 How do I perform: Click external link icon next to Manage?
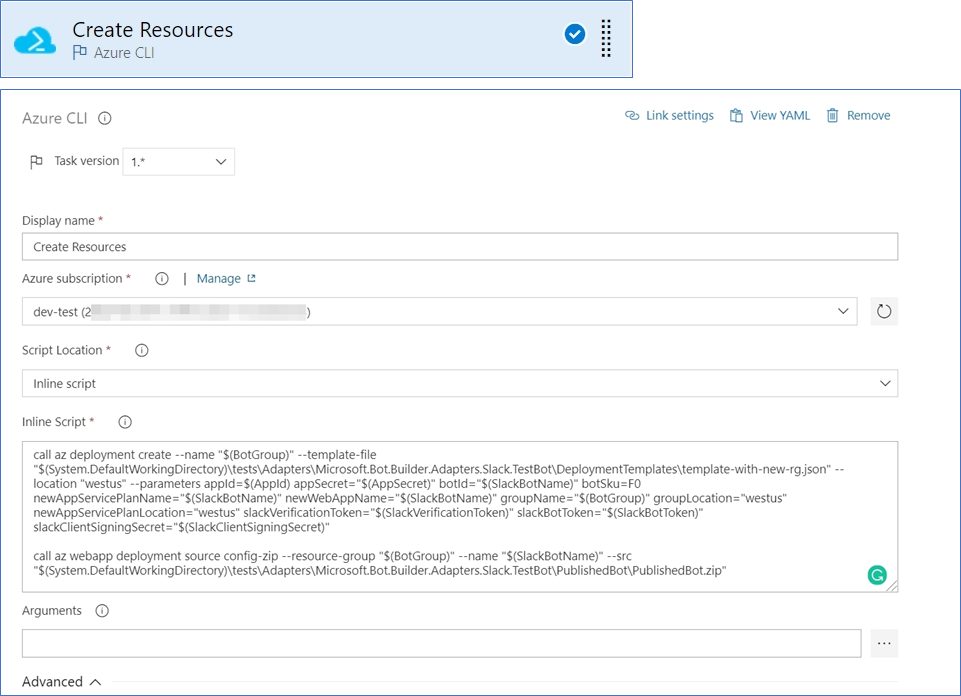pyautogui.click(x=251, y=278)
